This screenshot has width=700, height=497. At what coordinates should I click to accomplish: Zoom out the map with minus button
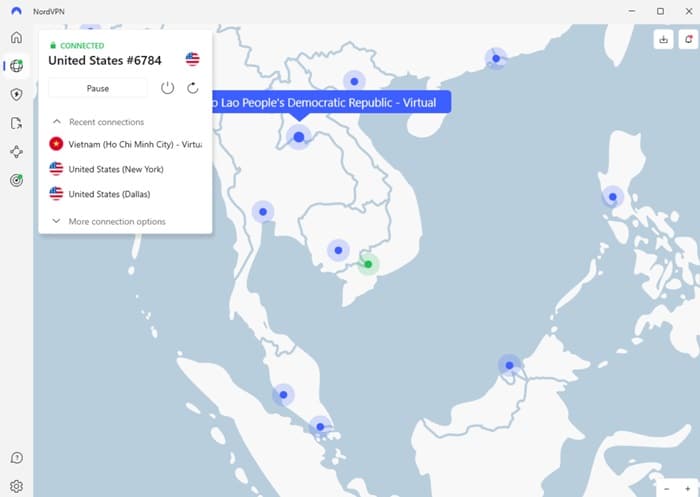(666, 489)
